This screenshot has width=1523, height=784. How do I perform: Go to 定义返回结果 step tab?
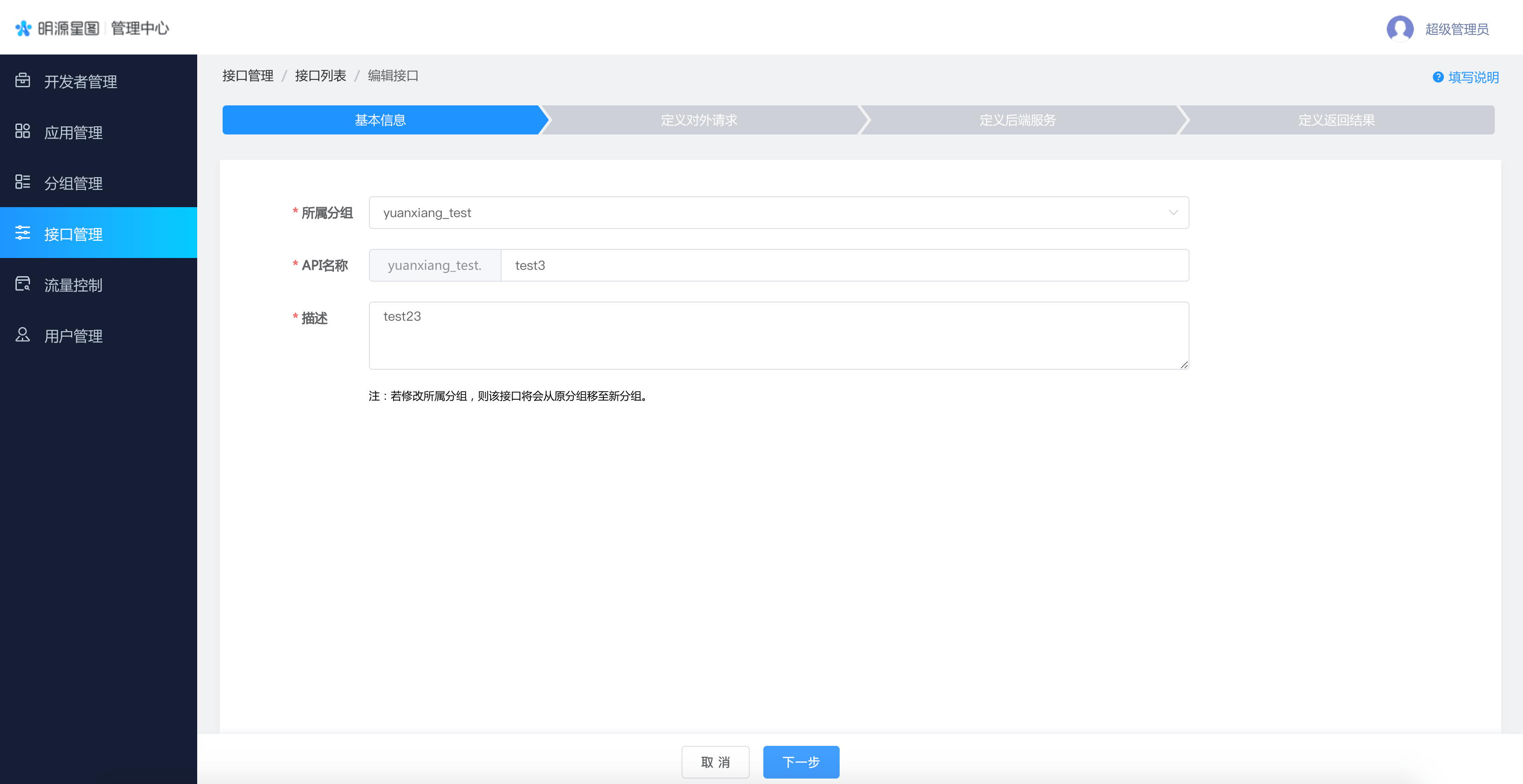coord(1336,120)
